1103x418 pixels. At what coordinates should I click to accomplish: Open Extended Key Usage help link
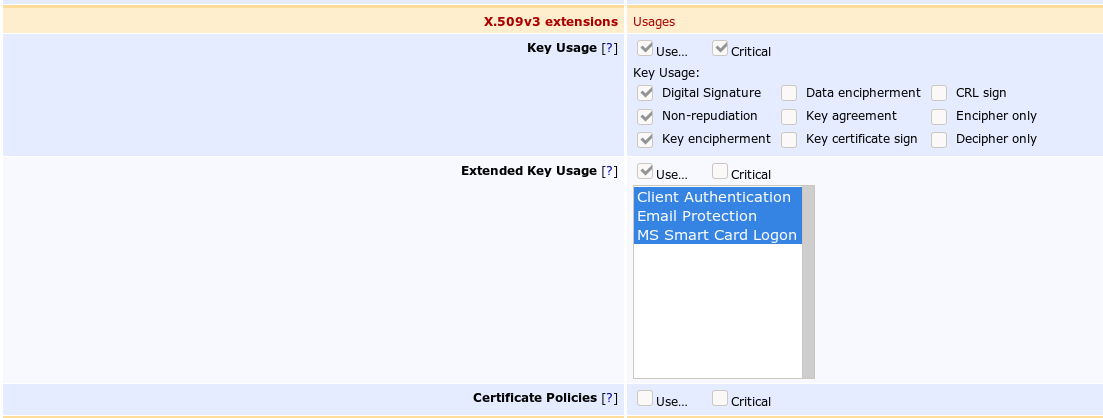pos(609,171)
